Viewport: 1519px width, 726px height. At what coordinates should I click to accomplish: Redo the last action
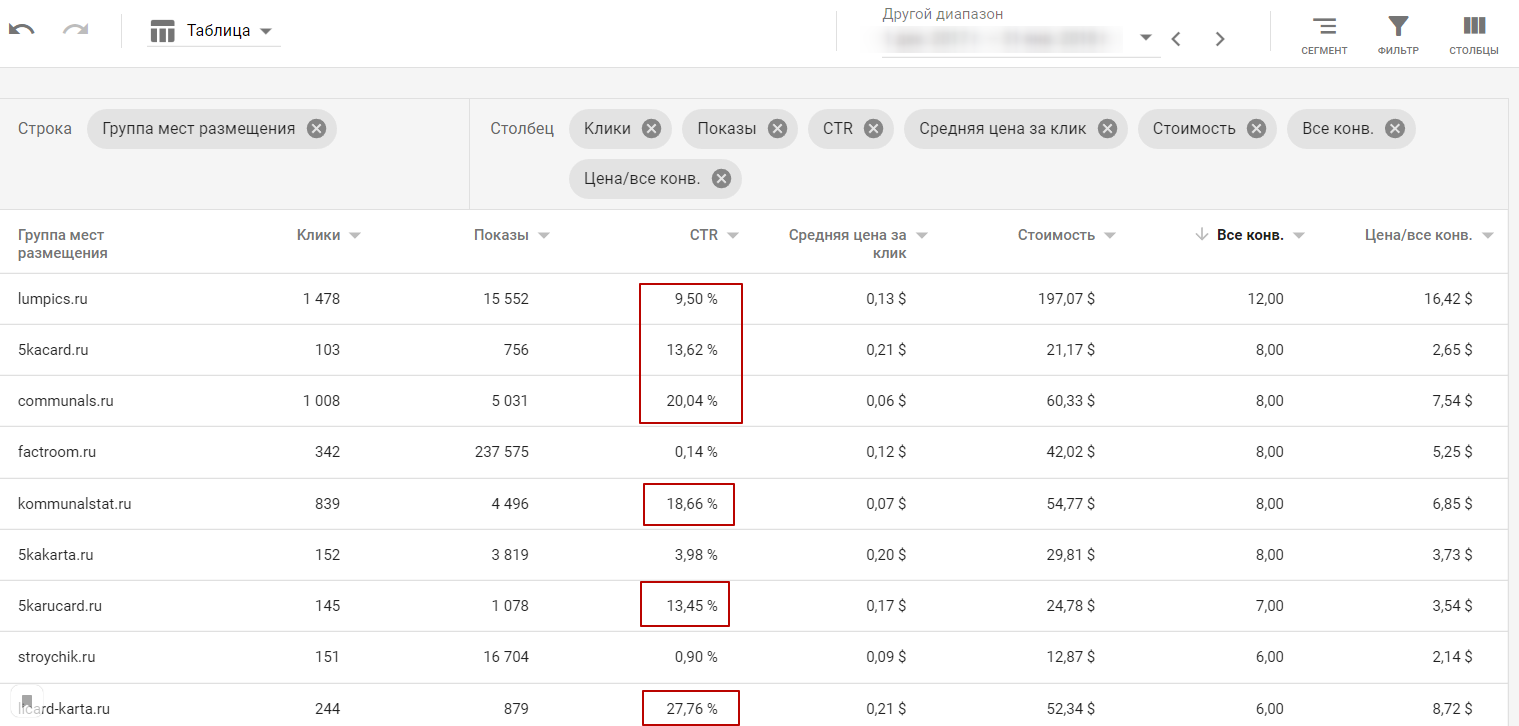pyautogui.click(x=76, y=30)
